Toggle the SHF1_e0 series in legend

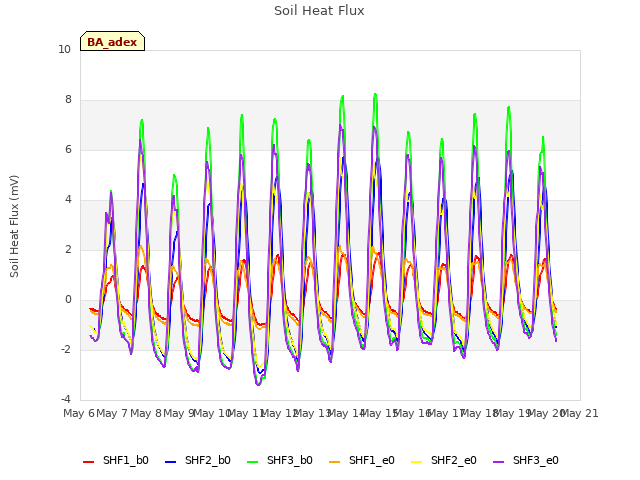(362, 460)
